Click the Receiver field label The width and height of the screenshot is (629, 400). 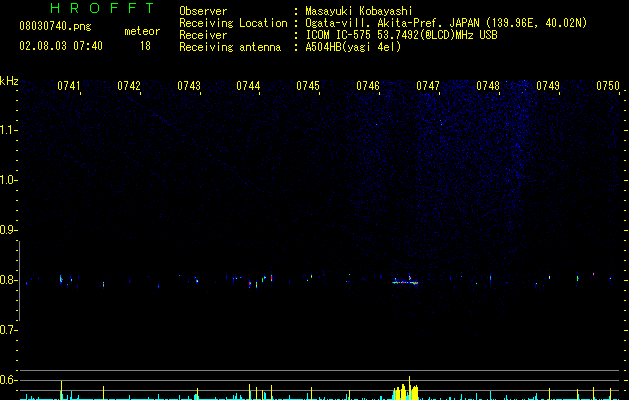[x=203, y=35]
